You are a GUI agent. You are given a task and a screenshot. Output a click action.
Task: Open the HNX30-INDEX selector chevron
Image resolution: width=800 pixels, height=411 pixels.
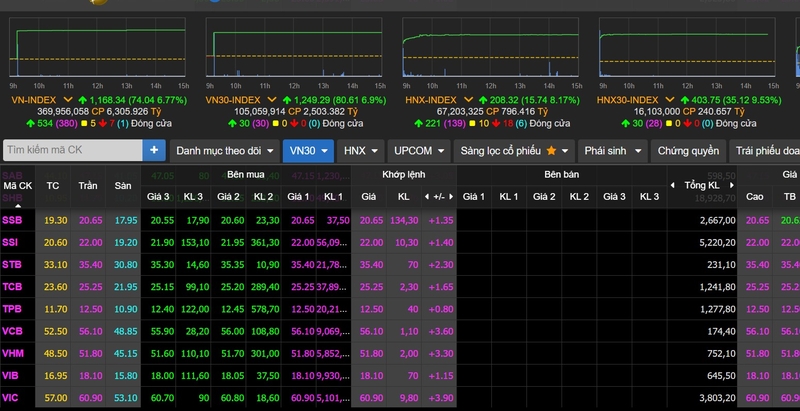(669, 100)
